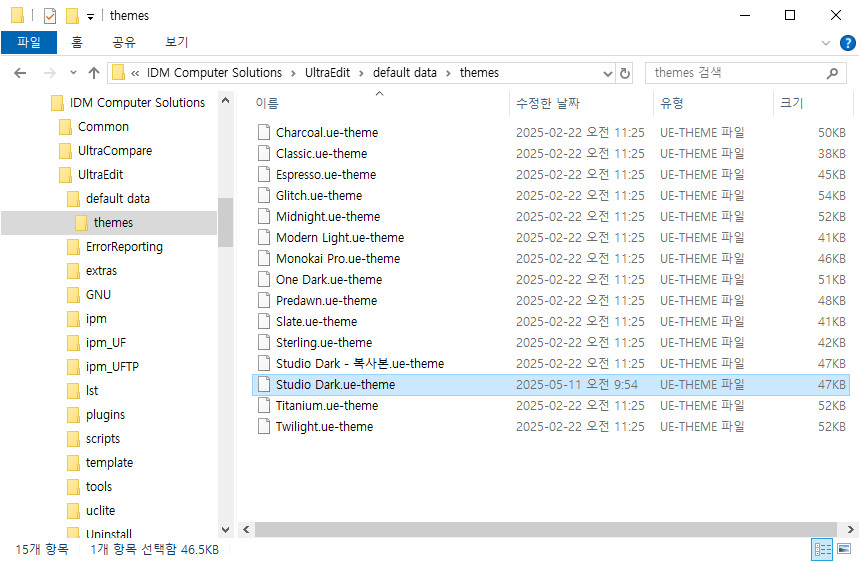
Task: Click the search magnifier icon
Action: tap(832, 73)
